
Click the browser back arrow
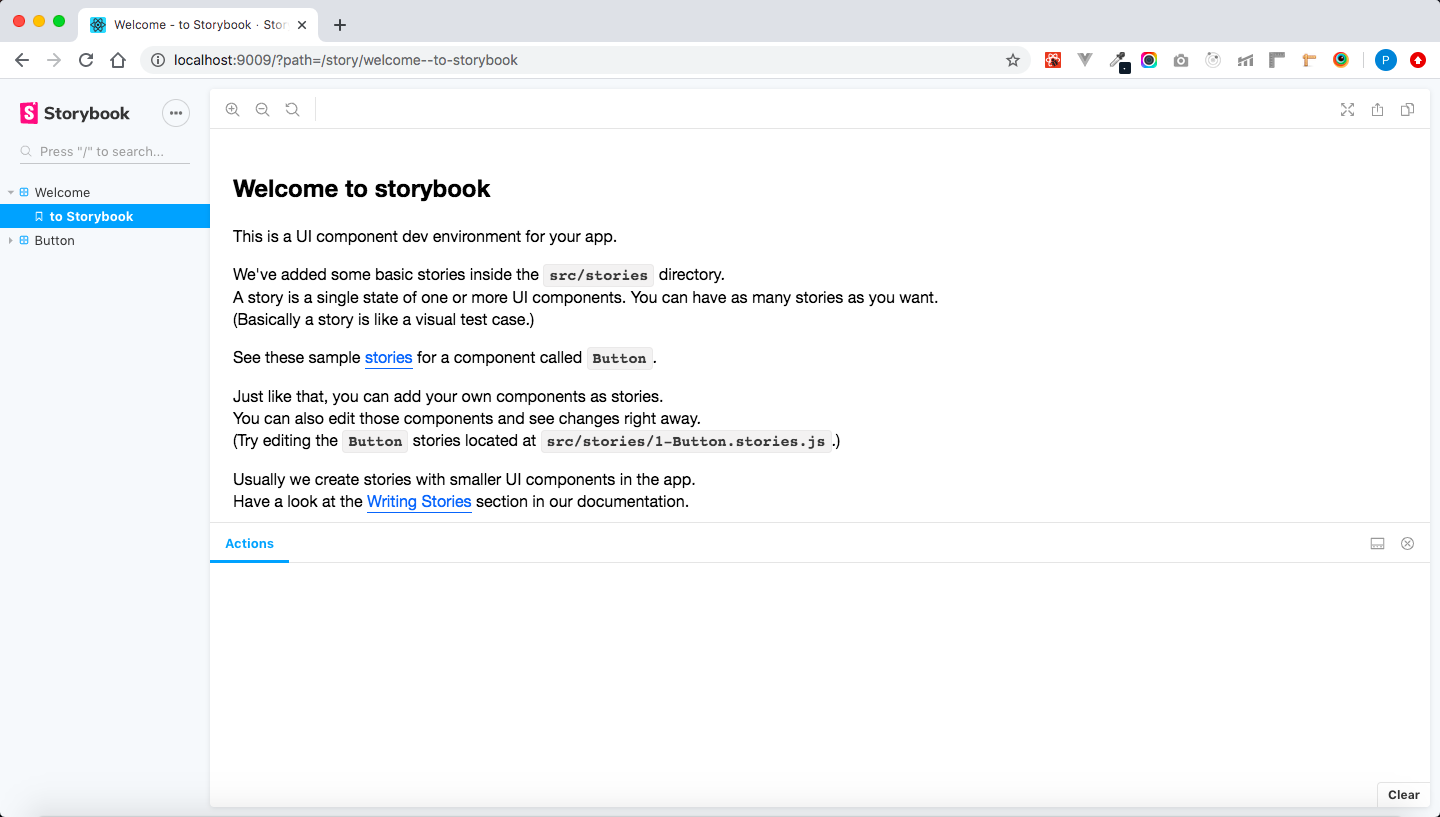pos(22,60)
